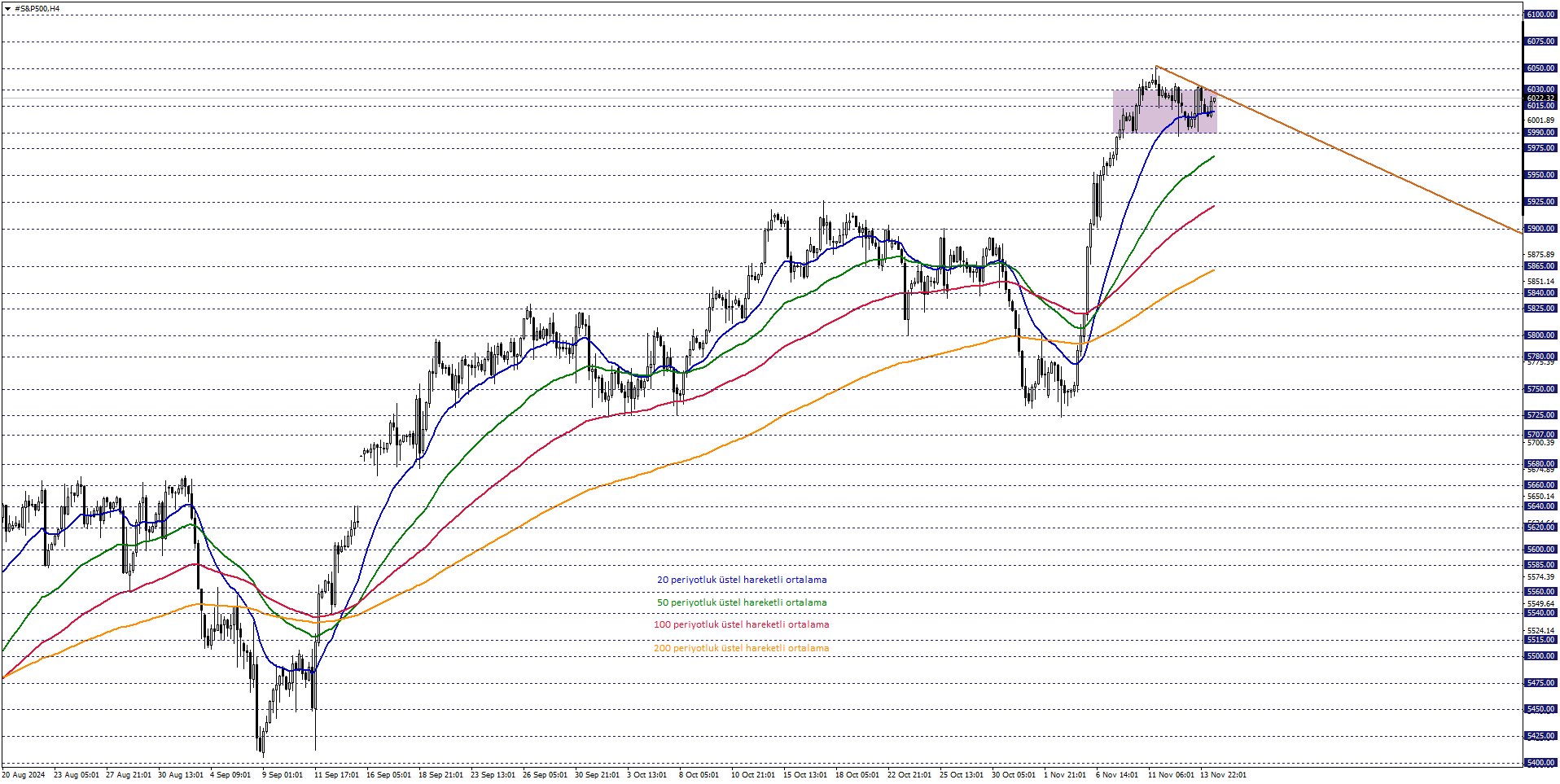
Task: Click the 20 periyotluk üstel hareketli ortalama label
Action: (x=742, y=580)
